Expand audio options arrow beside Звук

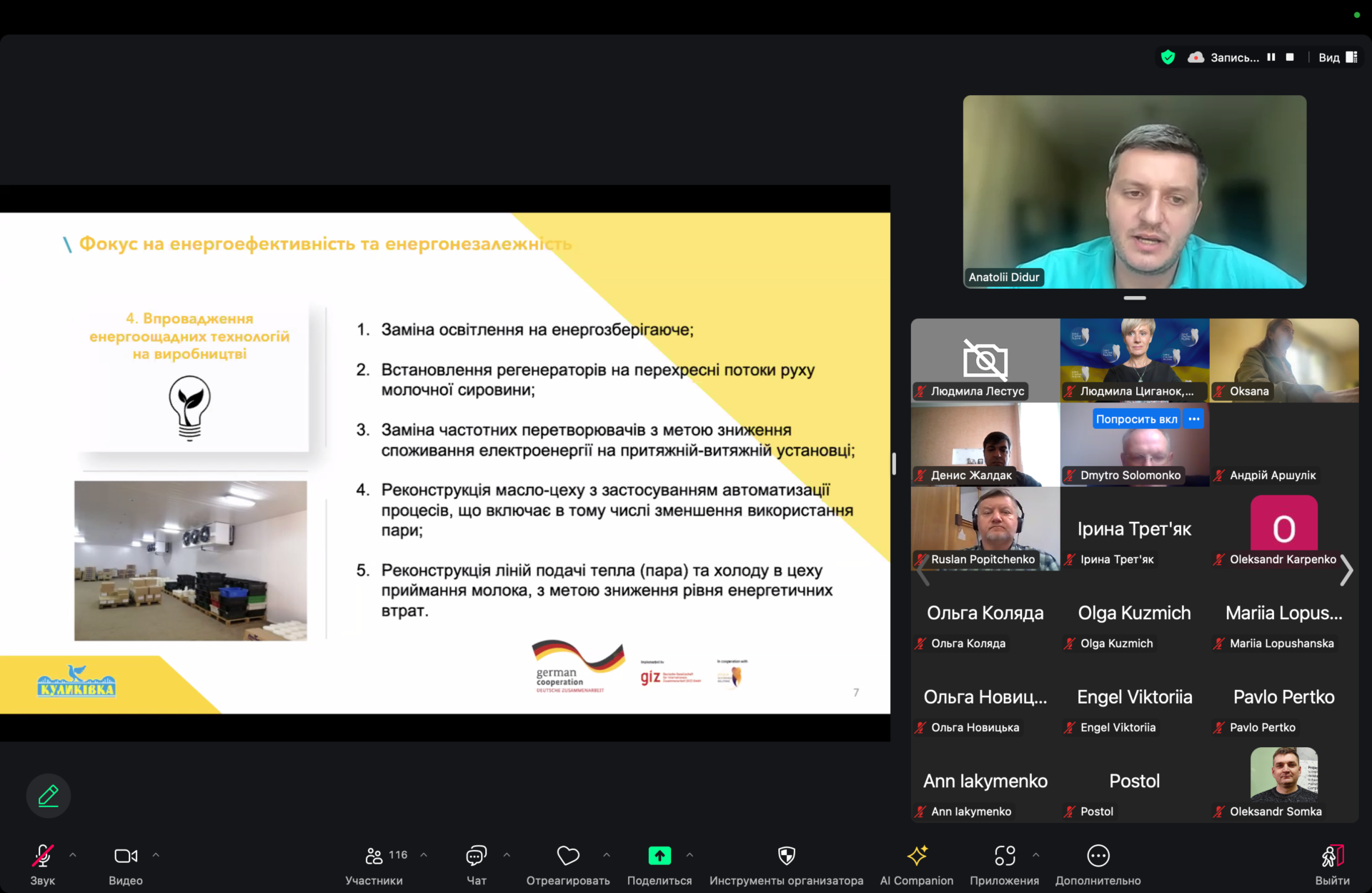[73, 855]
